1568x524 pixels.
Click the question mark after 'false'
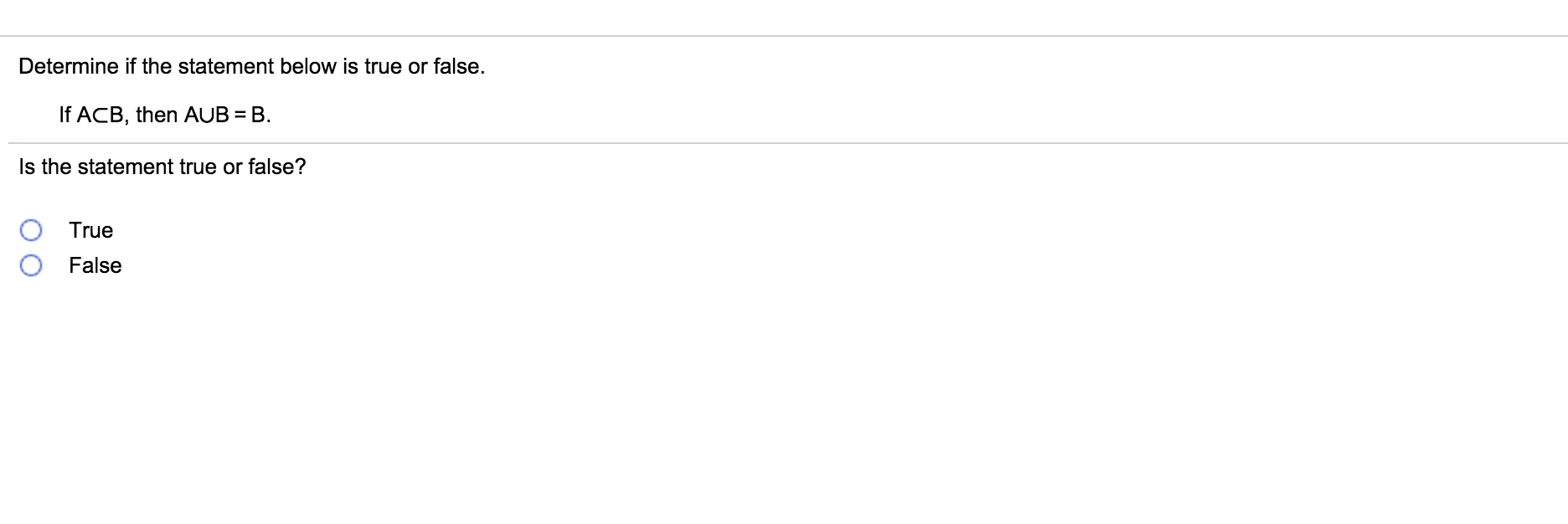[x=300, y=167]
